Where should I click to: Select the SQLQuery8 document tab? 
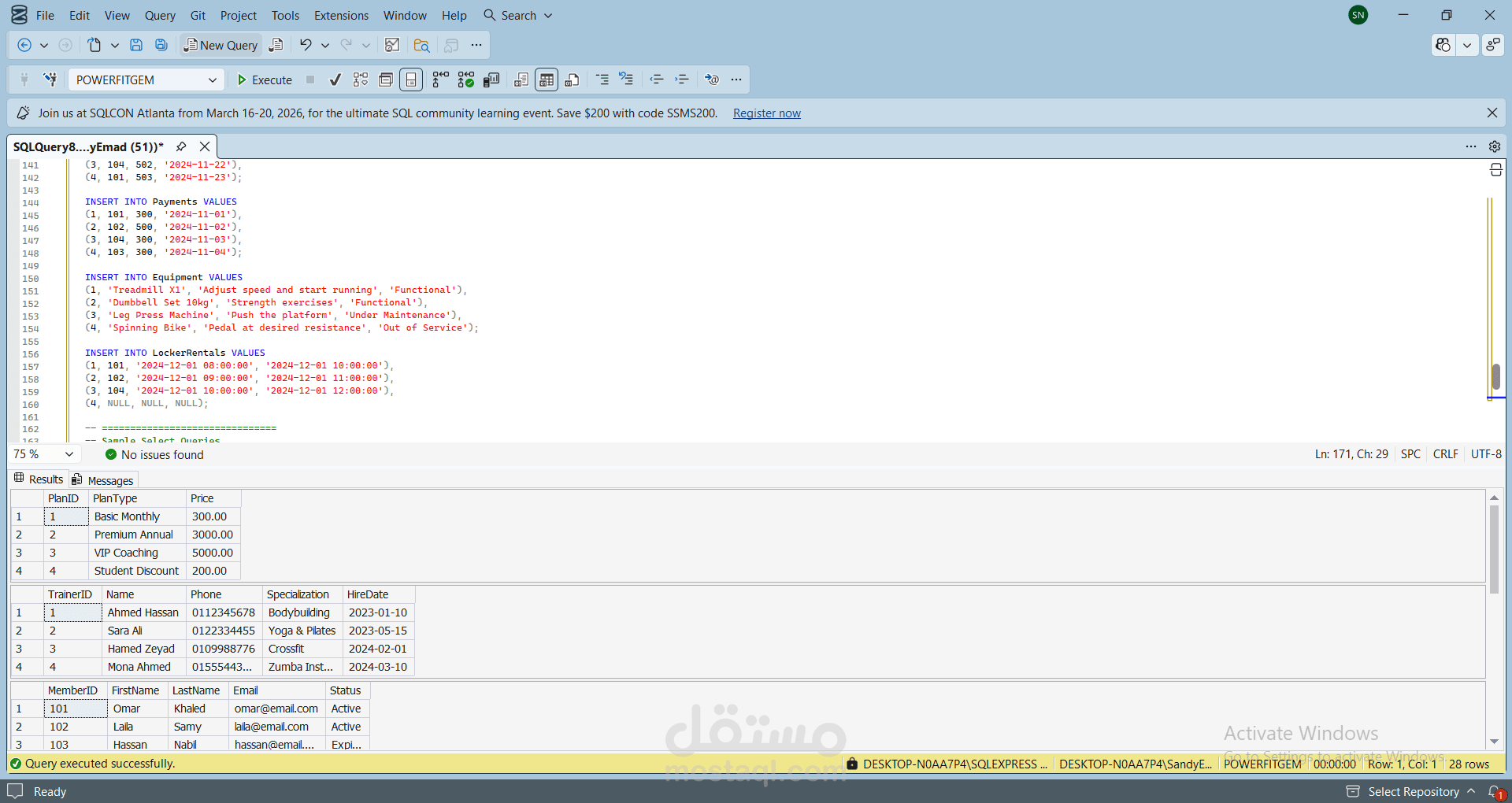click(88, 146)
